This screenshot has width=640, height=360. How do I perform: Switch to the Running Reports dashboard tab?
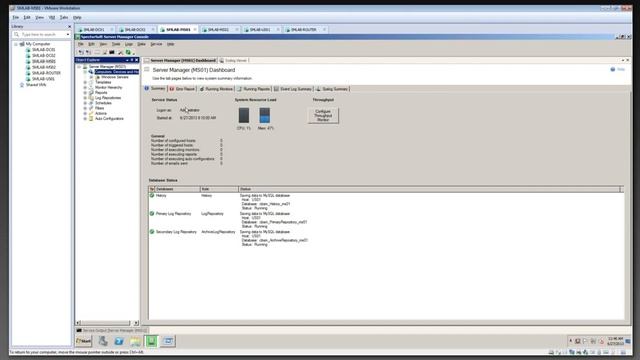254,89
